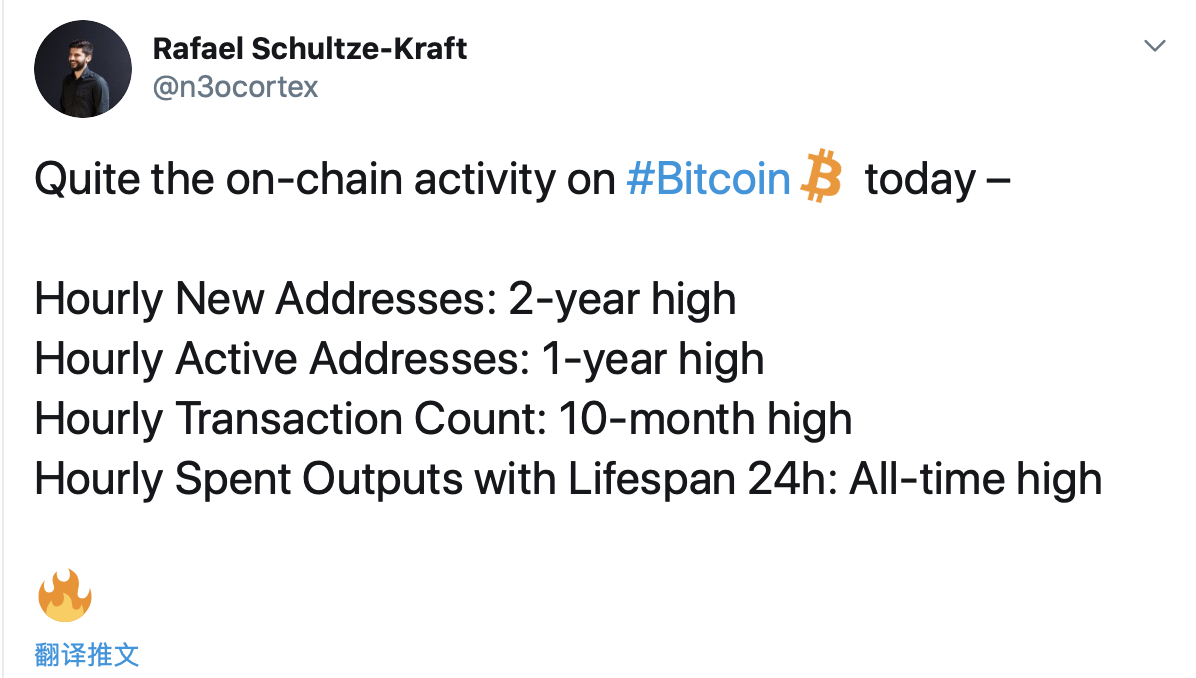Click the fire emoji in the tweet

[x=65, y=595]
